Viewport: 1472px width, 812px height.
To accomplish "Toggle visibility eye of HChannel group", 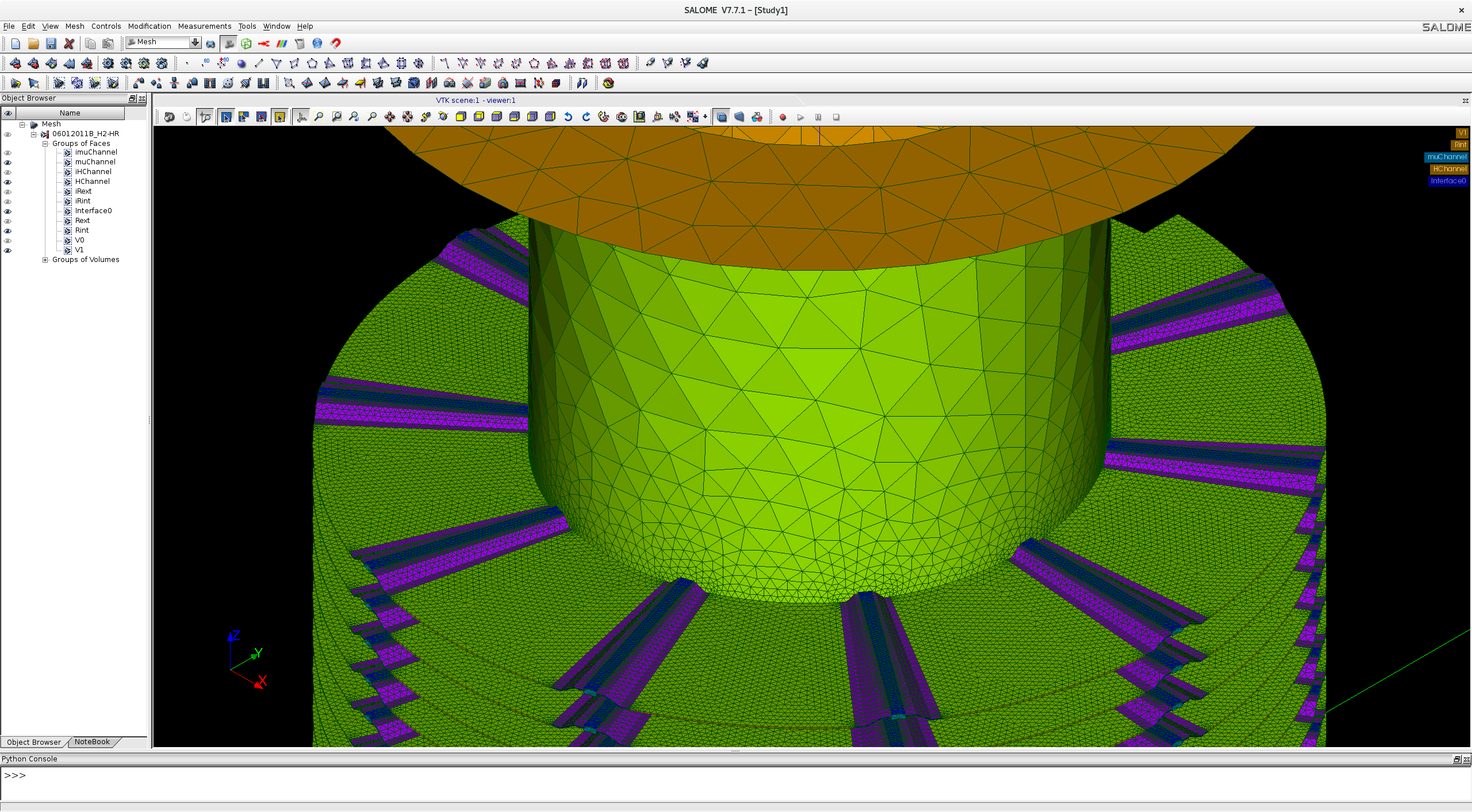I will click(8, 182).
